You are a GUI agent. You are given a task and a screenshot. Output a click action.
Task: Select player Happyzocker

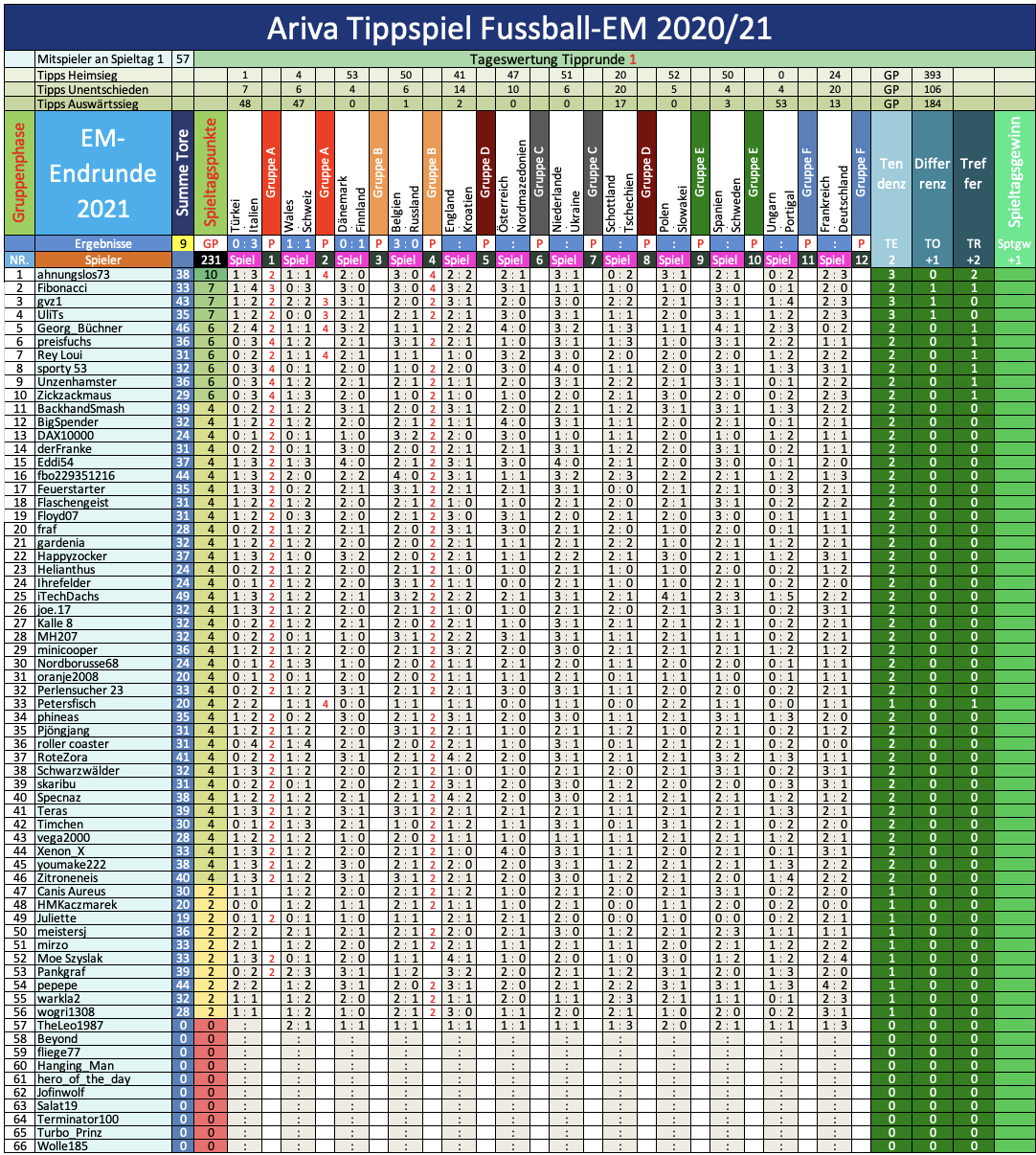[103, 556]
